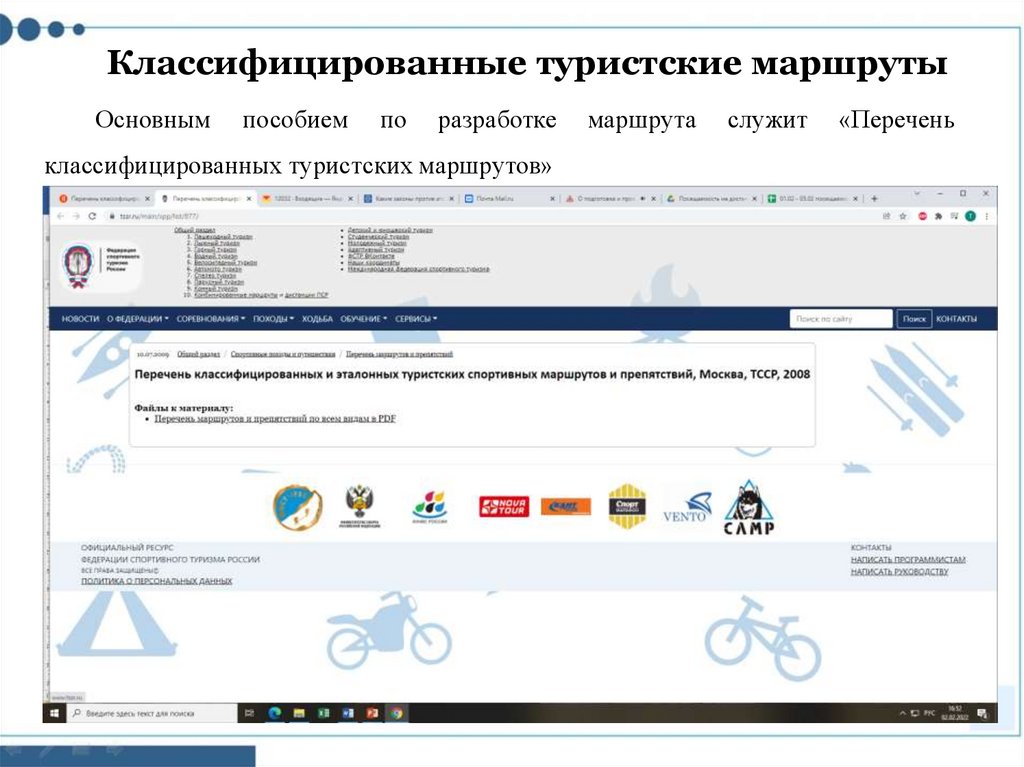Click the НАПИСАТЬ ПРОГРАММИСТАМ footer link
Viewport: 1024px width, 767px height.
pyautogui.click(x=908, y=560)
